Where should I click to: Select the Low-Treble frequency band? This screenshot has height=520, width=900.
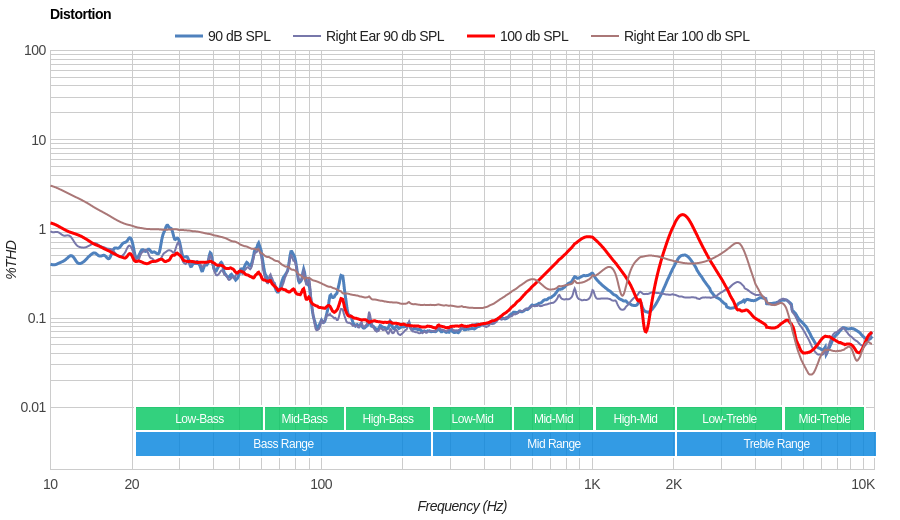[x=729, y=419]
